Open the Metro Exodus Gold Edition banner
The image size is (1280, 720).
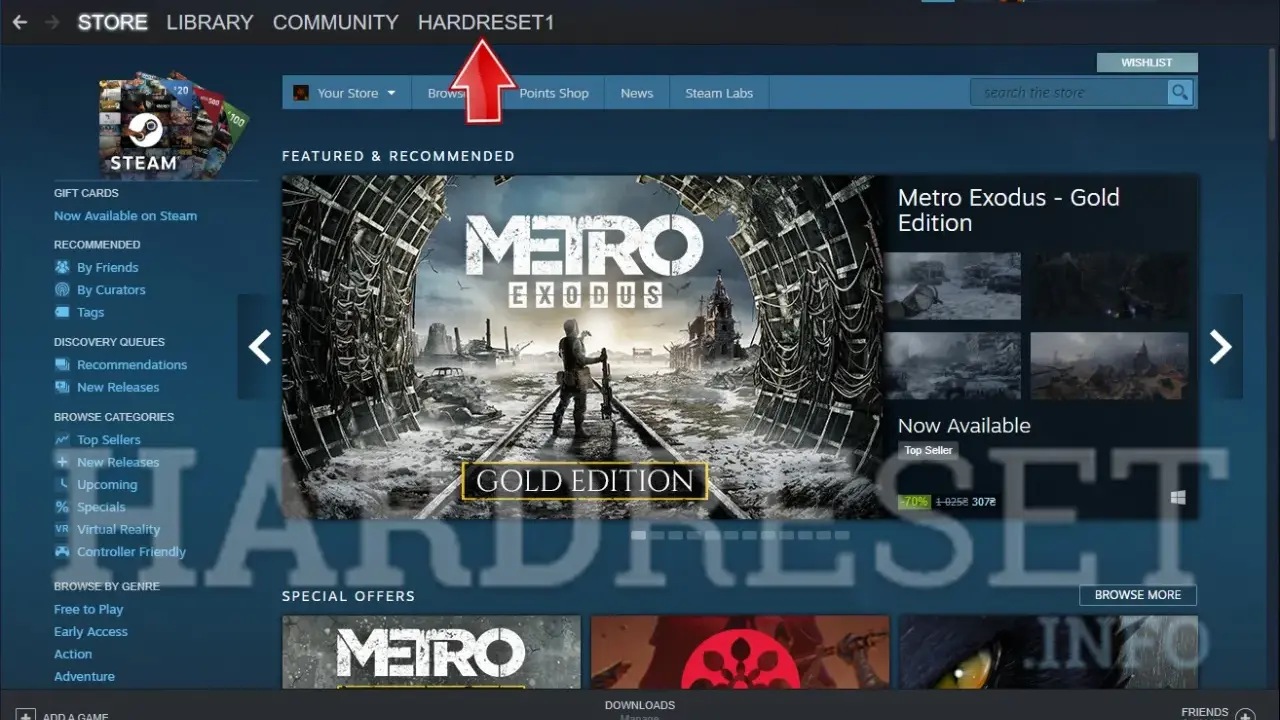coord(584,347)
